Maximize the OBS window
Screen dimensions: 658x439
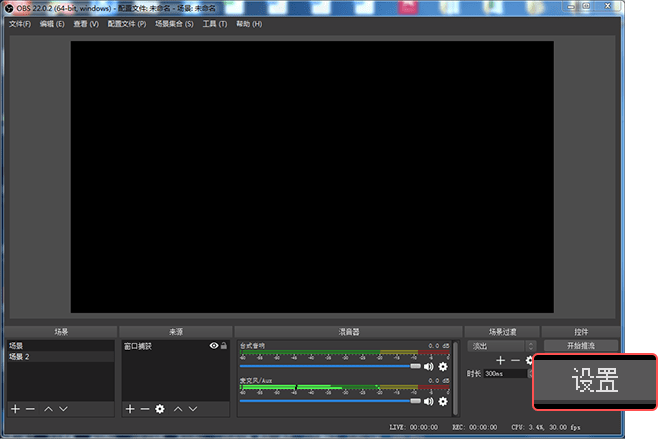[586, 6]
